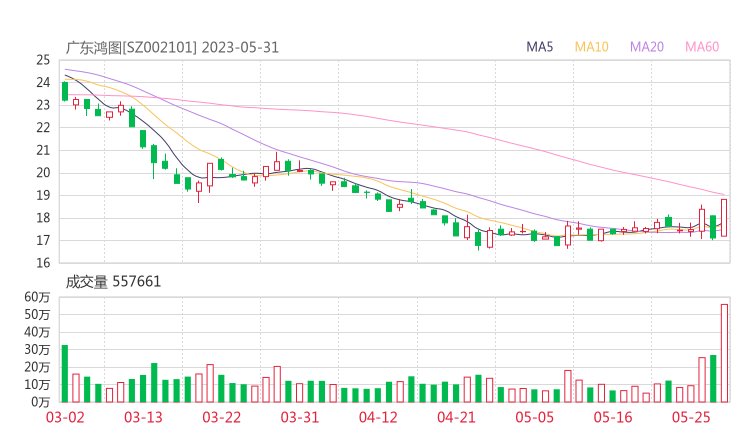The width and height of the screenshot is (740, 440).
Task: Click the 25 price axis label
Action: coord(43,60)
